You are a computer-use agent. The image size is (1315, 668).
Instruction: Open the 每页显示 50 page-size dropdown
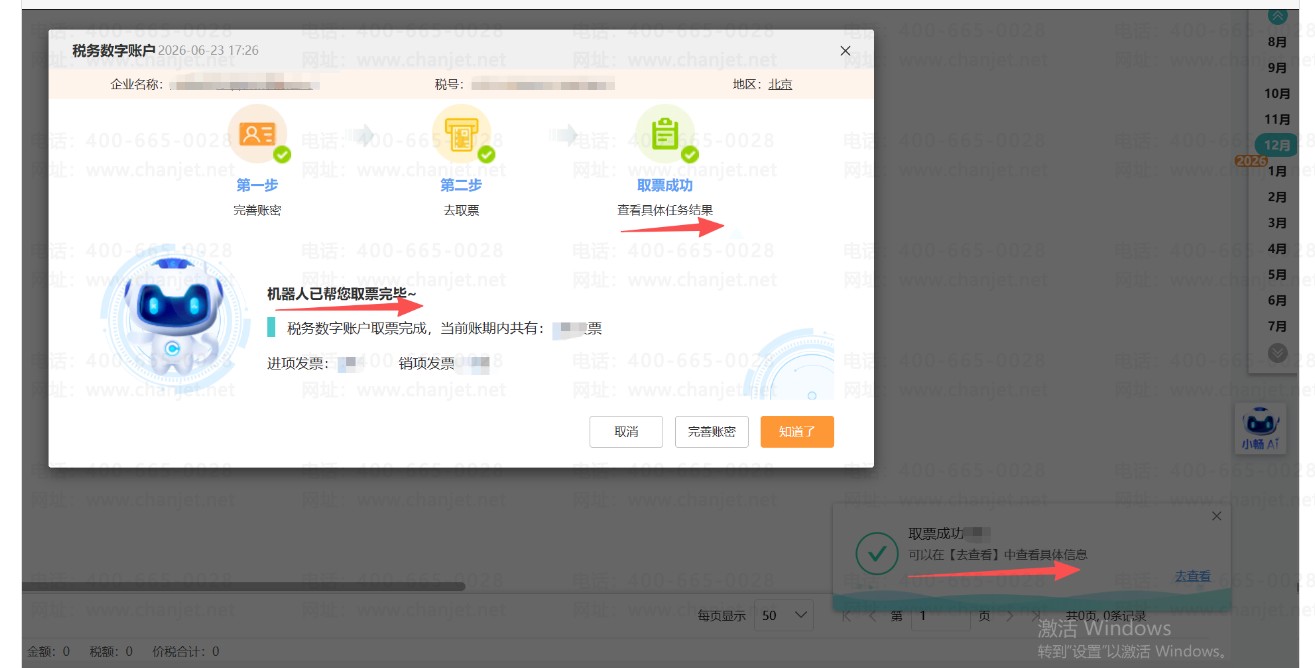pos(783,615)
